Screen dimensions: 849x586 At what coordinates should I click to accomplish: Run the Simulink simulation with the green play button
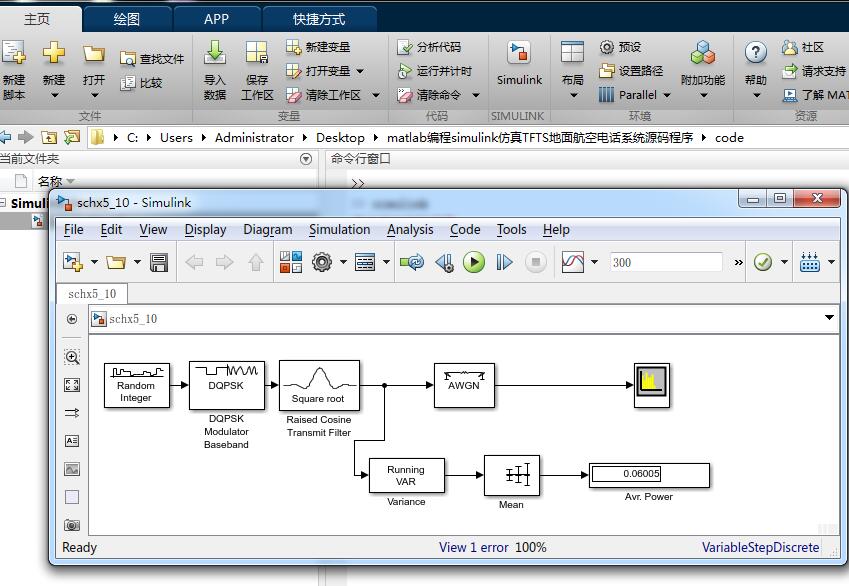(x=474, y=263)
